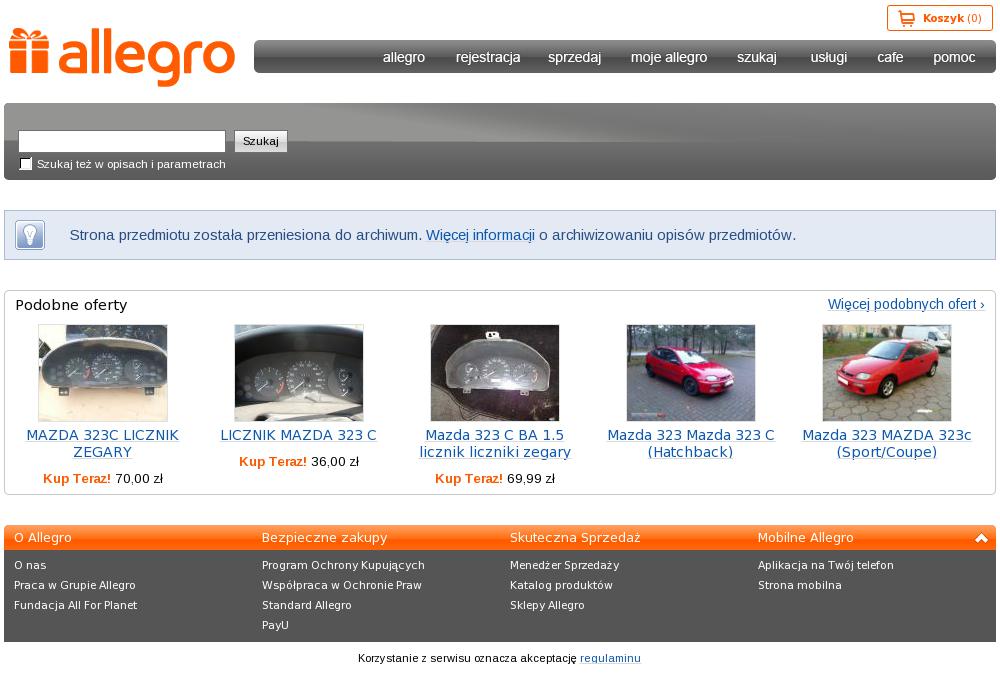Go to the sprzedaj menu item
Viewport: 1000px width, 678px height.
point(575,57)
